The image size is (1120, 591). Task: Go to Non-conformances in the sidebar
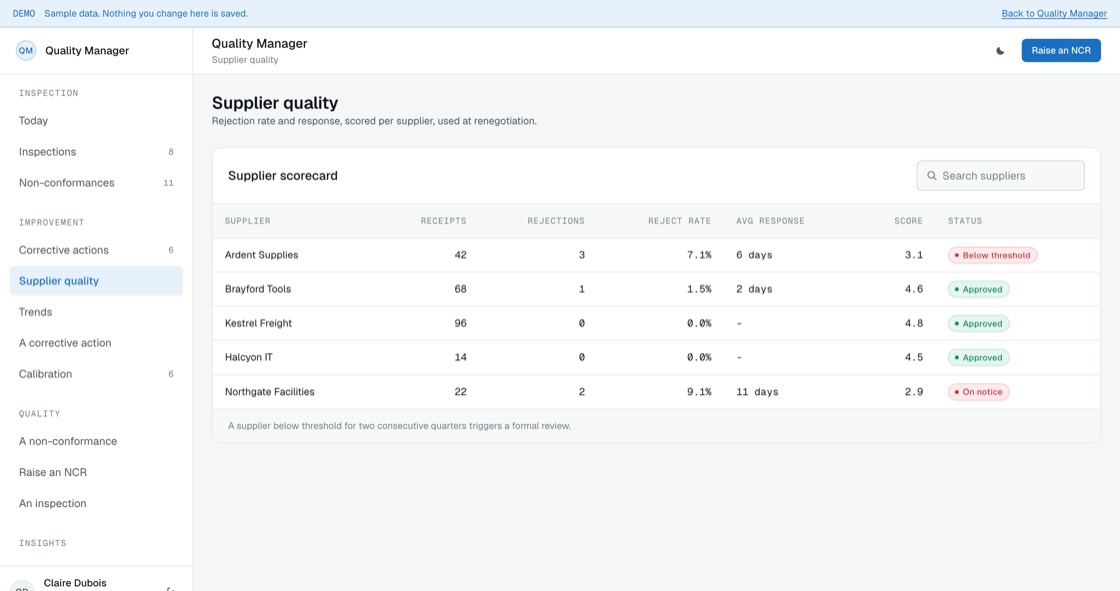(x=96, y=183)
